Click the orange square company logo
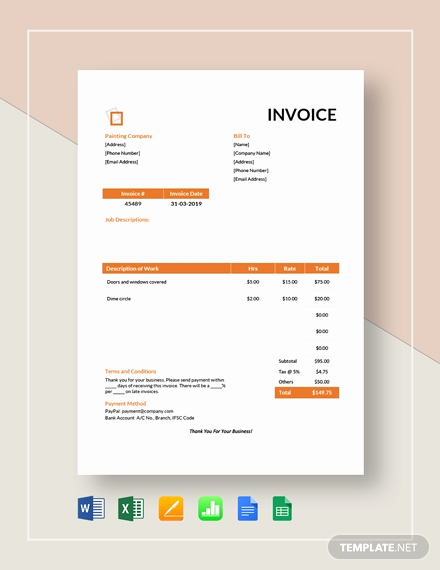Viewport: 440px width, 570px height. click(115, 117)
